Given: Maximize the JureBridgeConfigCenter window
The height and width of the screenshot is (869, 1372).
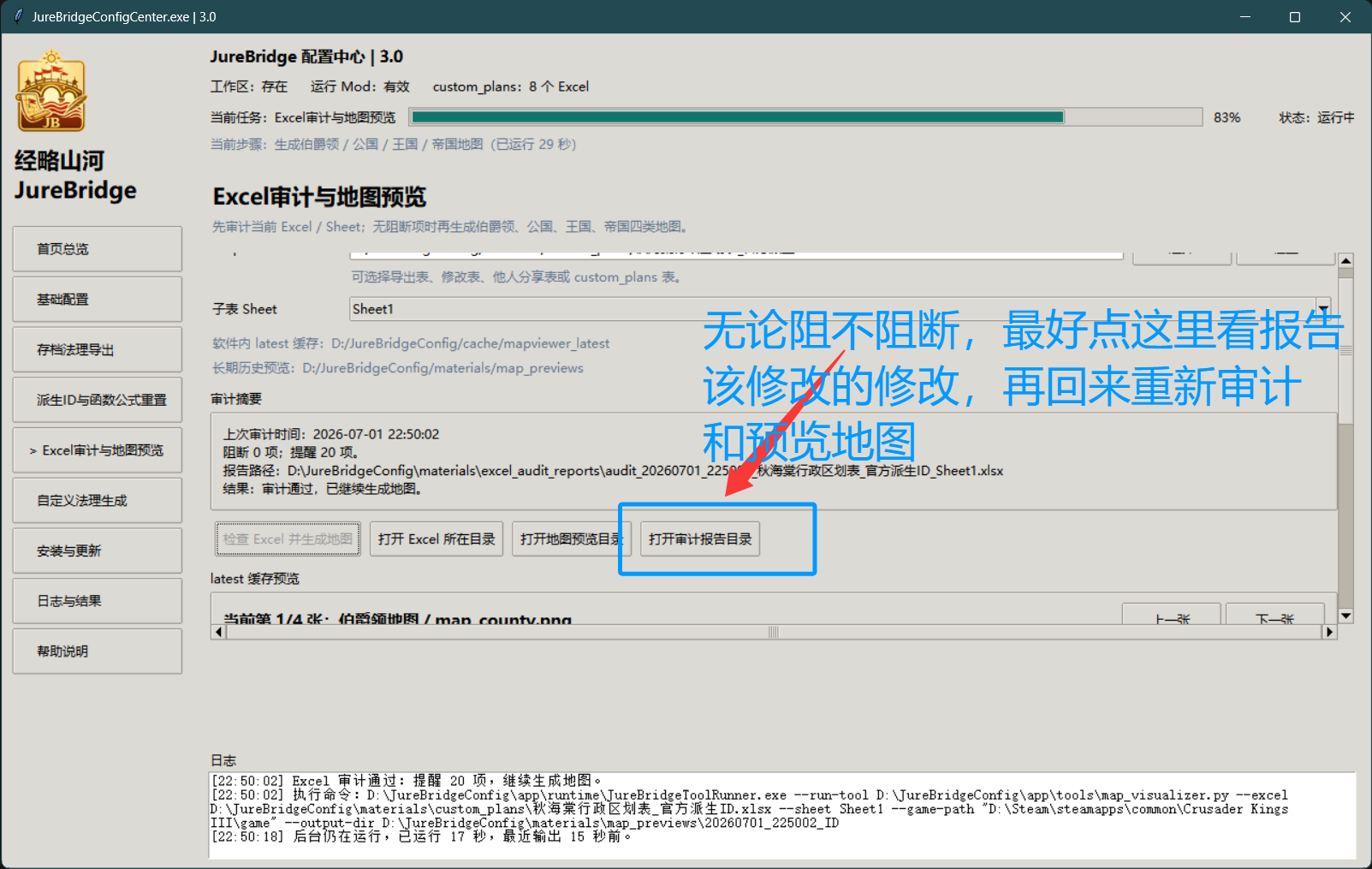Looking at the screenshot, I should coord(1295,17).
